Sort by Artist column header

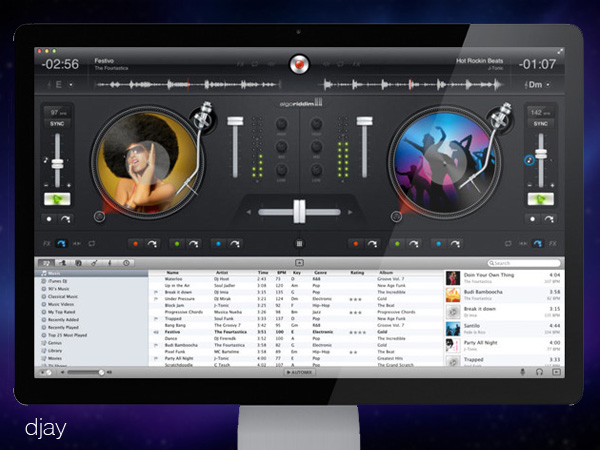click(x=222, y=272)
